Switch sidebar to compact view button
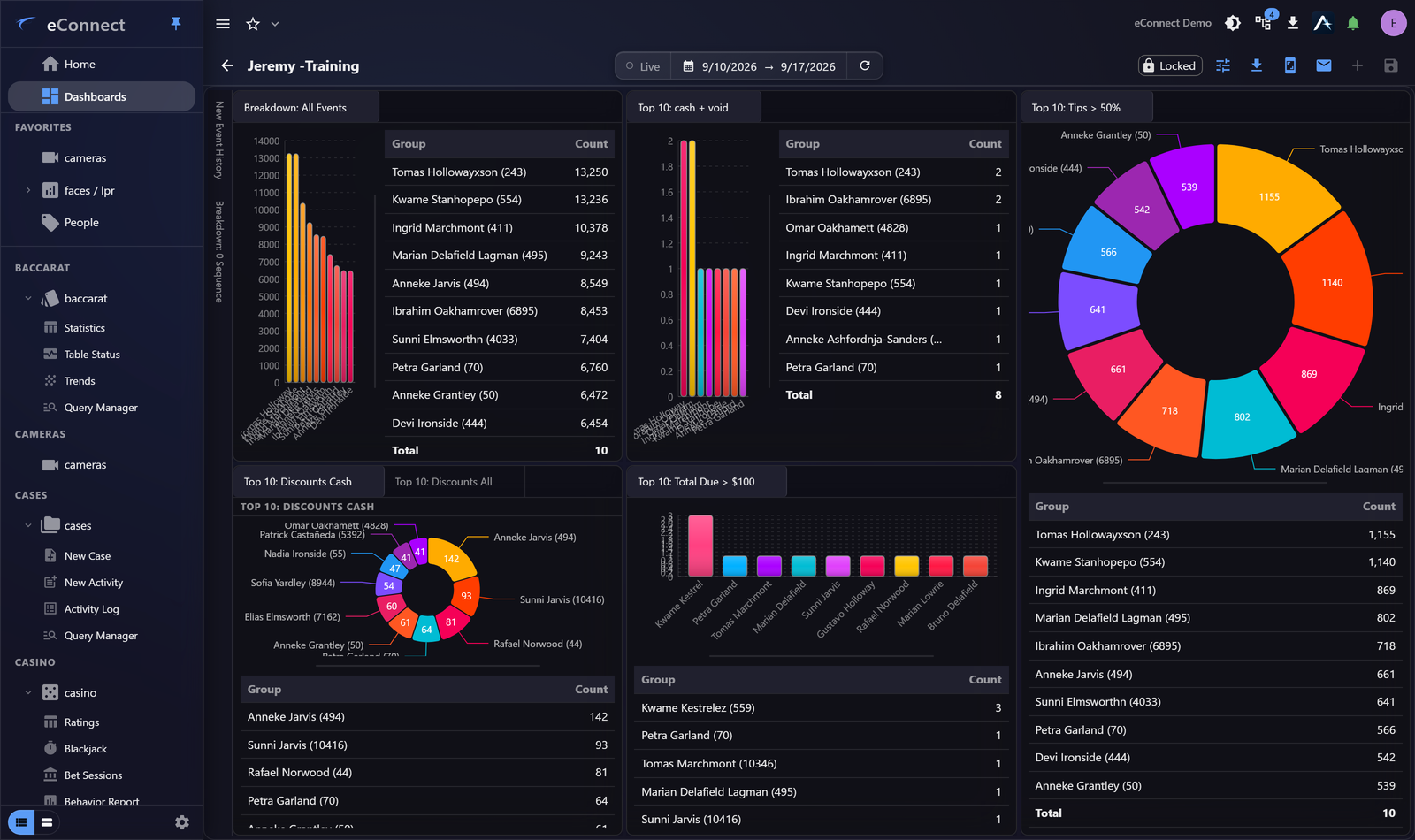 pos(47,822)
